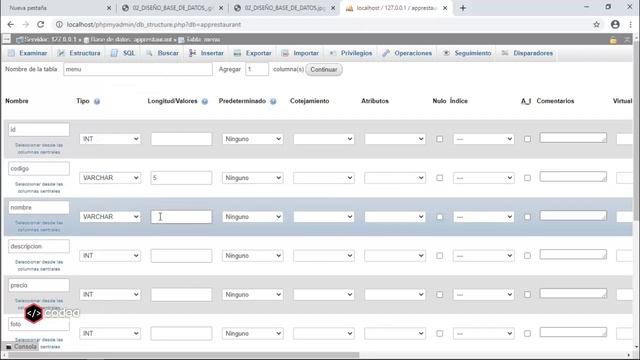Image resolution: width=640 pixels, height=360 pixels.
Task: Open the Seguimiento tab
Action: (x=467, y=53)
